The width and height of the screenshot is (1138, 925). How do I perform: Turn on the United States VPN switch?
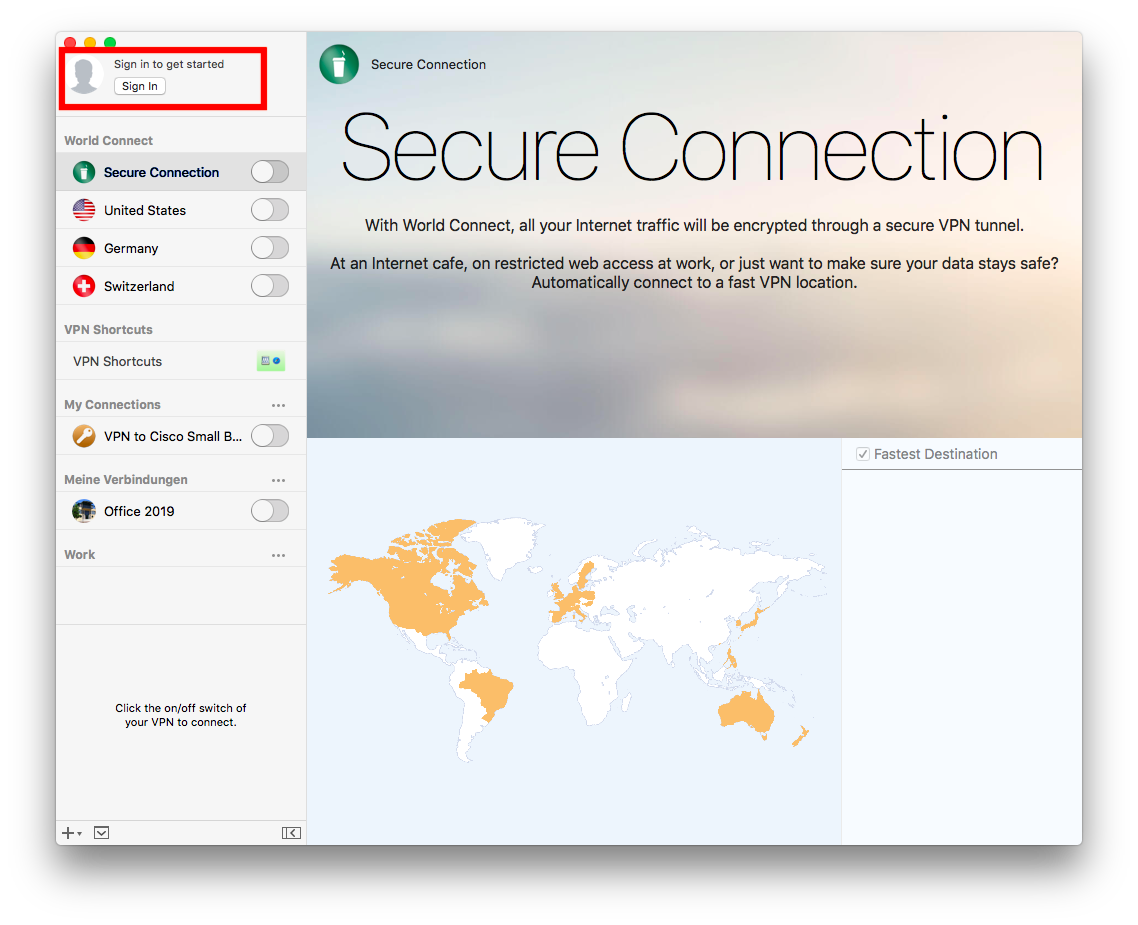click(x=270, y=210)
